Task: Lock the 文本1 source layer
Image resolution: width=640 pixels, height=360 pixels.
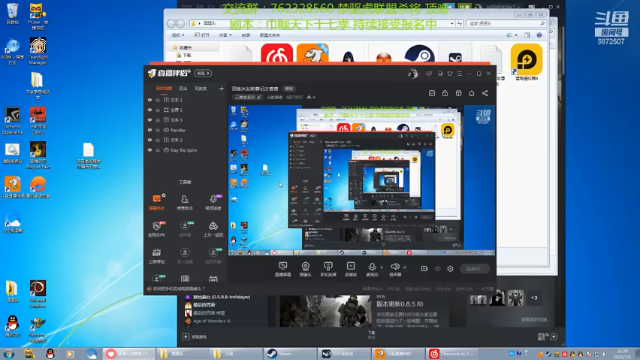Action: [x=158, y=100]
